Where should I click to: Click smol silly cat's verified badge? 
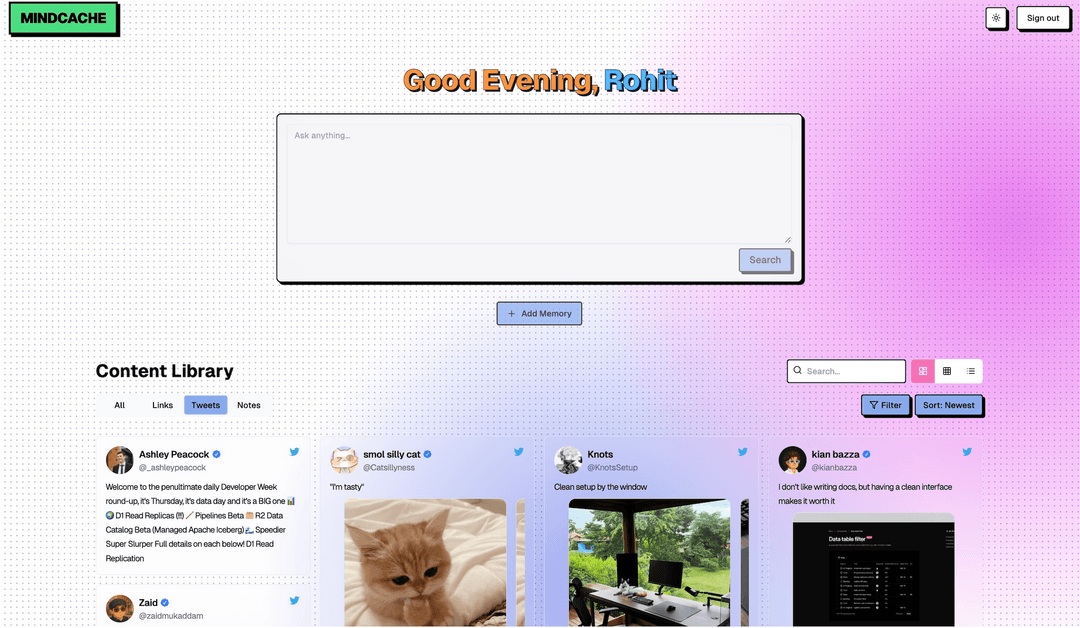[x=428, y=454]
